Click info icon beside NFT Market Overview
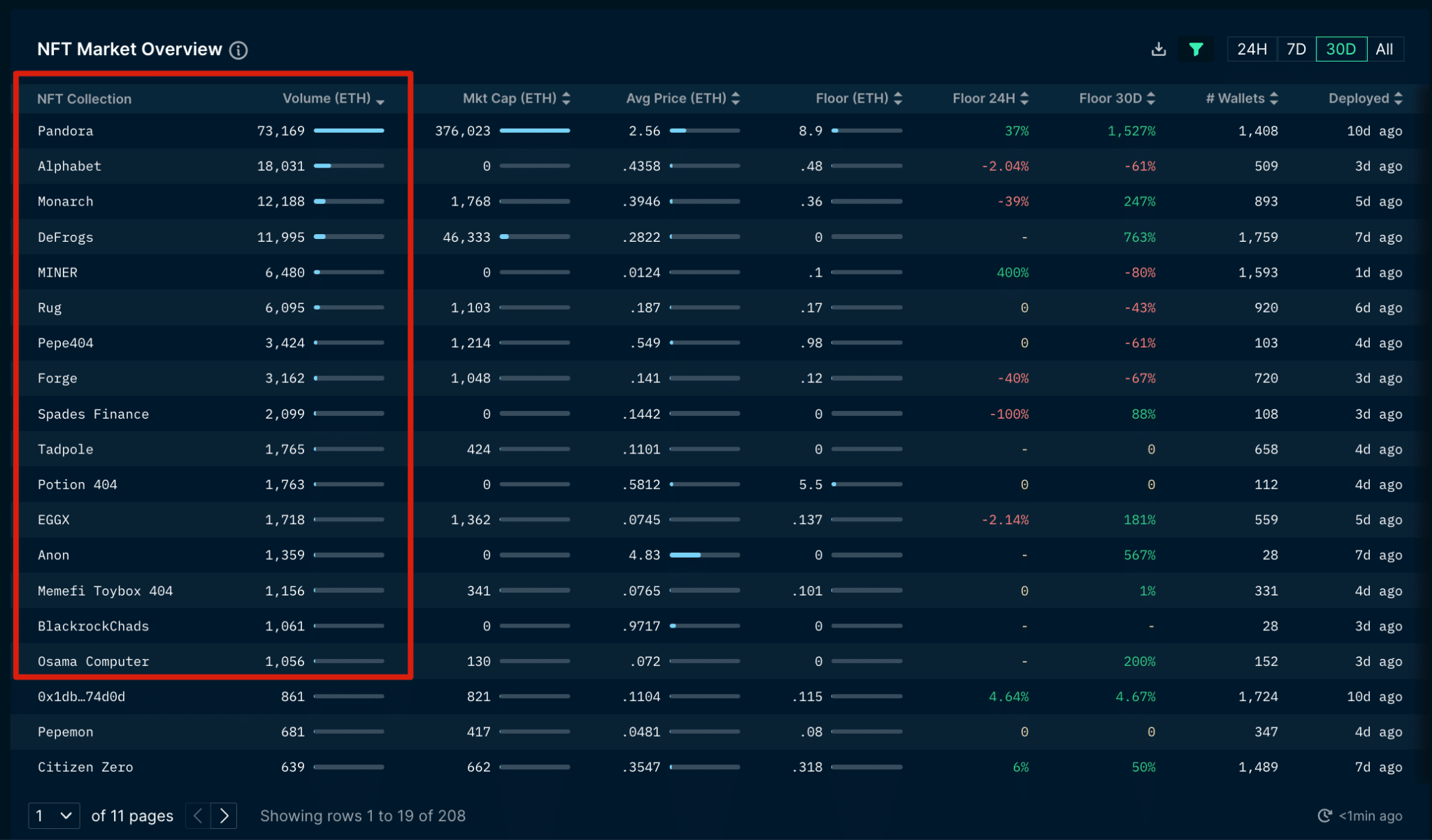1432x840 pixels. pyautogui.click(x=238, y=50)
